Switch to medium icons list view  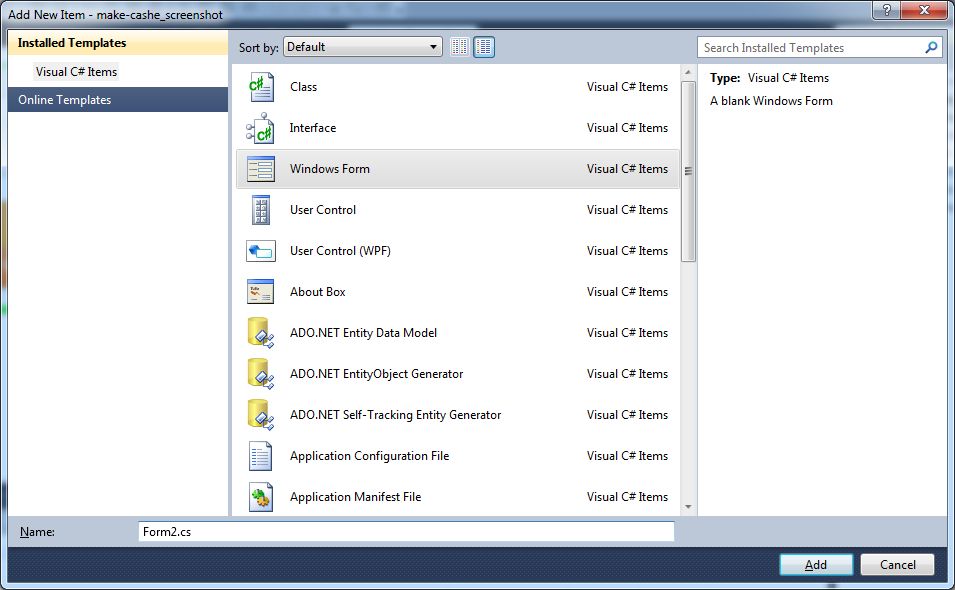tap(484, 47)
